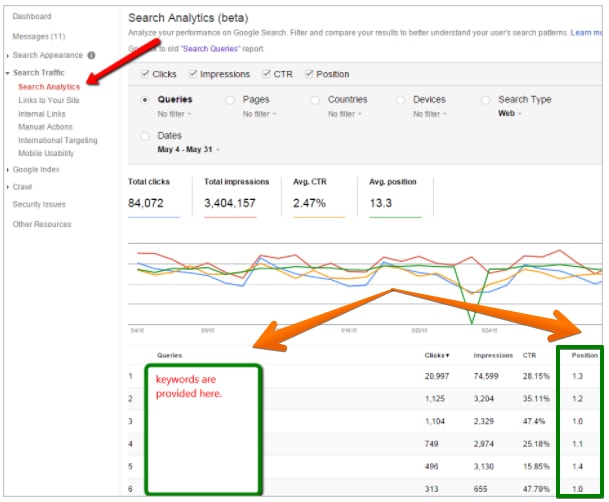Click the info icon beside Search Appearance
This screenshot has height=502, width=609.
click(x=92, y=55)
